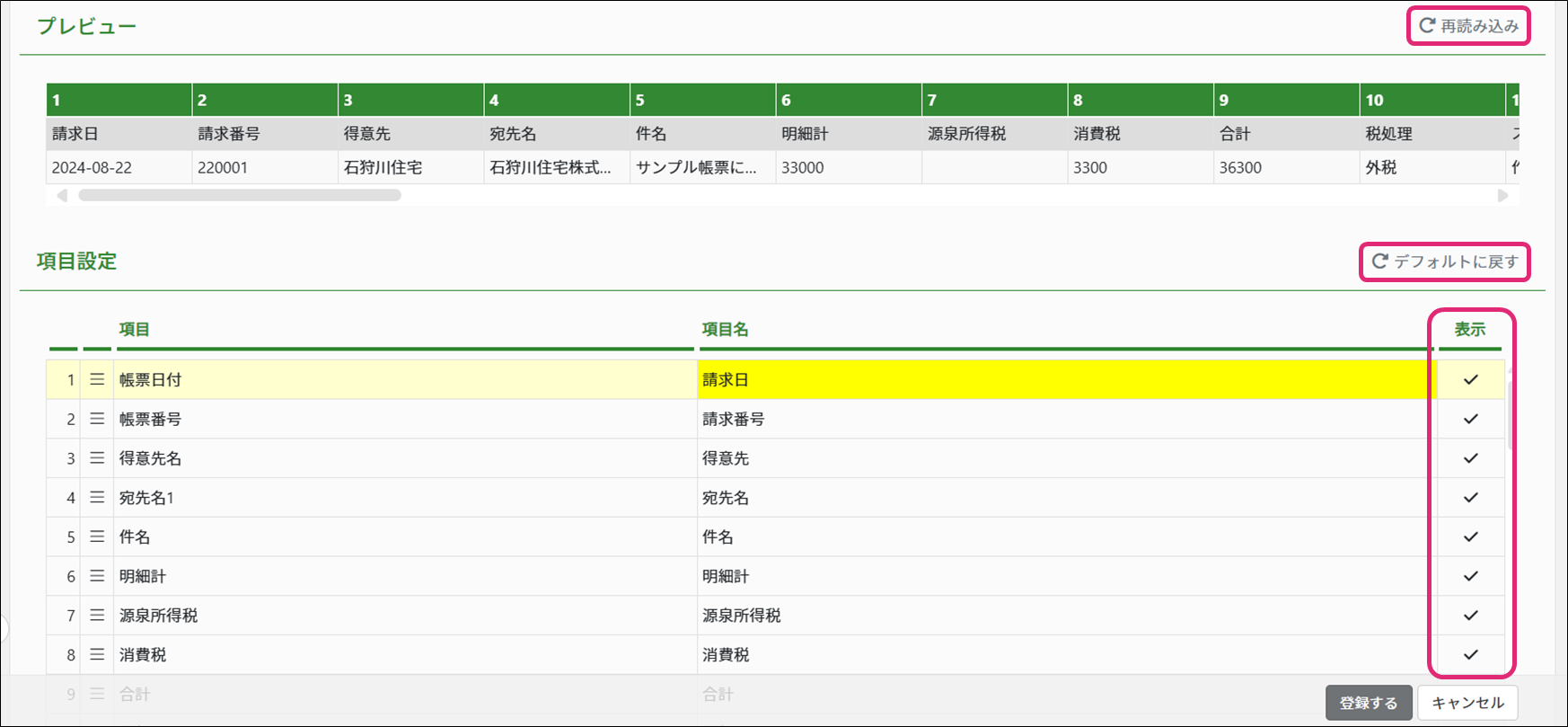Click the drag handle icon for 消費税 row
Viewport: 1568px width, 727px height.
pos(97,655)
